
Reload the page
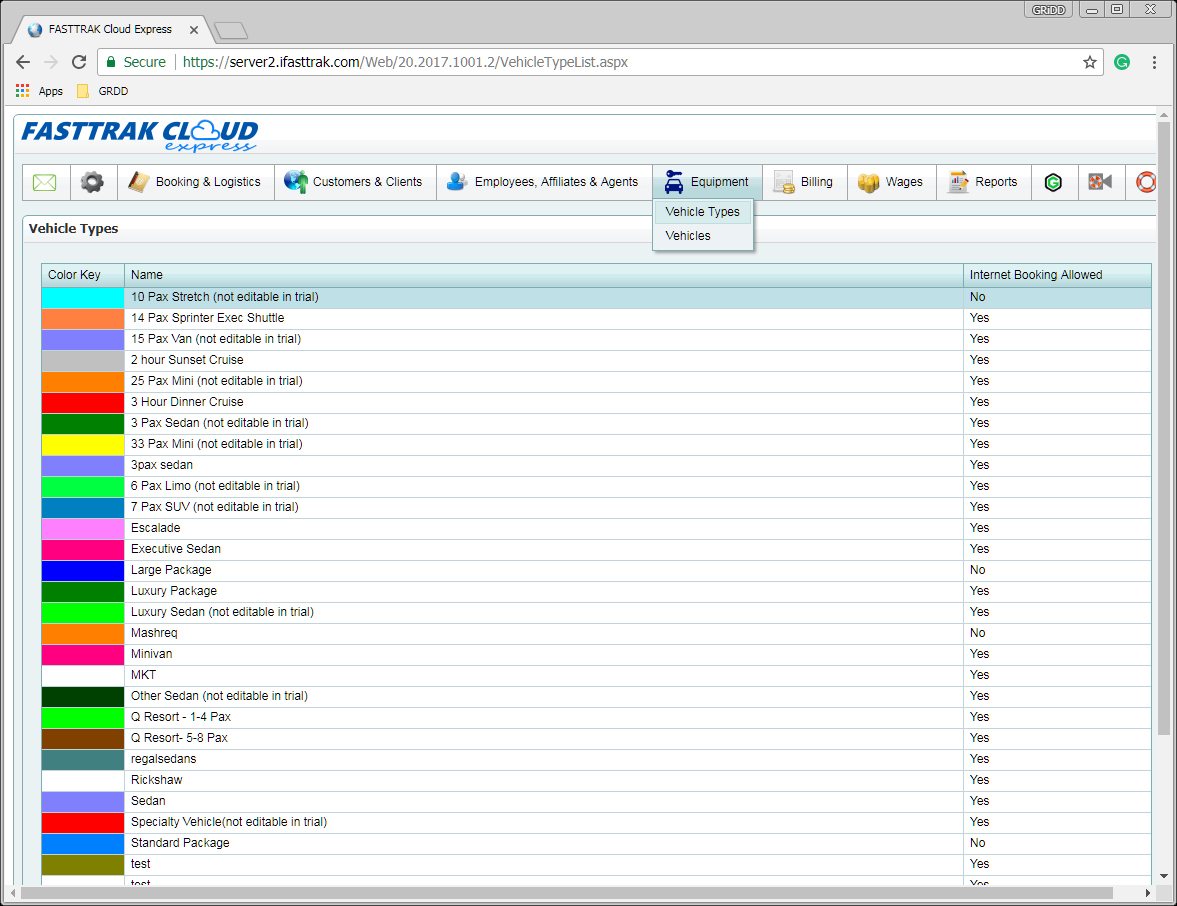(79, 62)
